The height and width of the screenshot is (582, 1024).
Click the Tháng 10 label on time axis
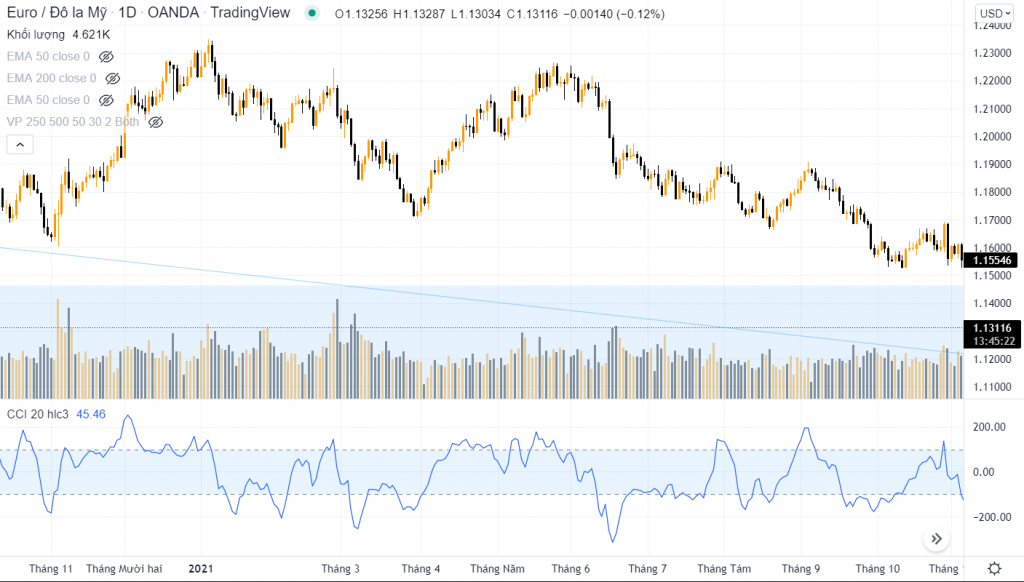[x=878, y=568]
